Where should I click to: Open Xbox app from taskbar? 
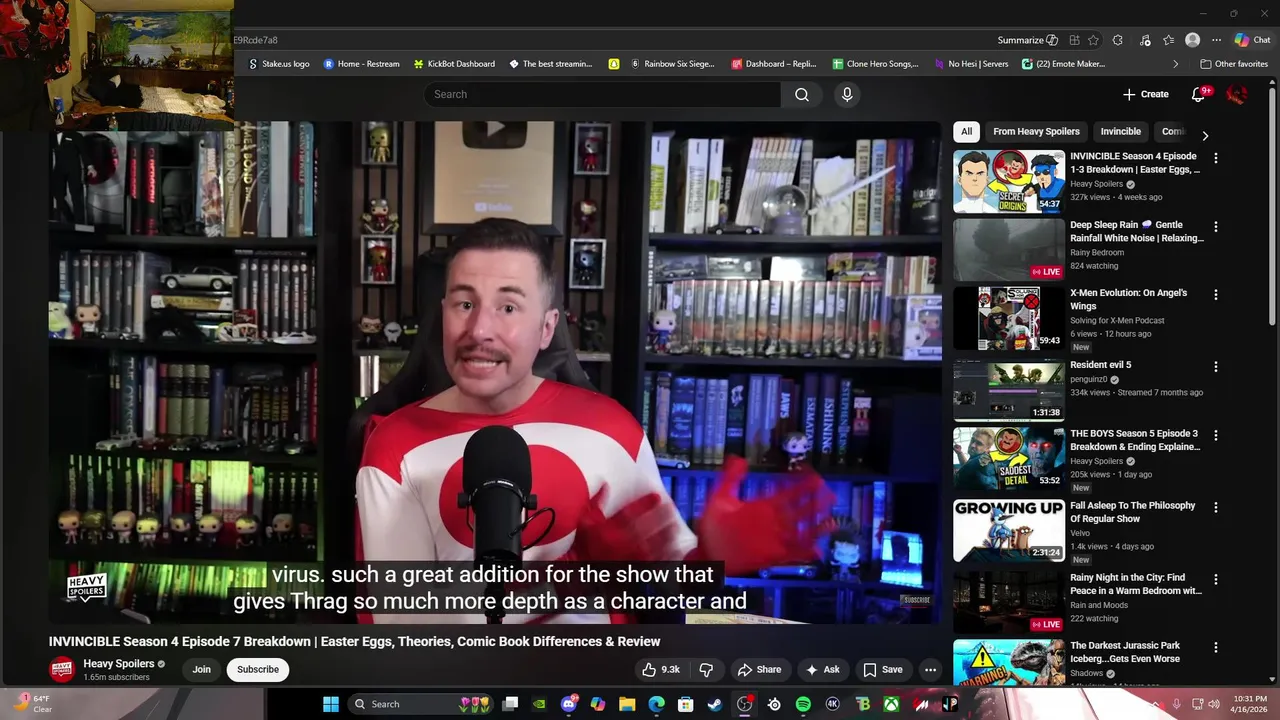pos(891,704)
